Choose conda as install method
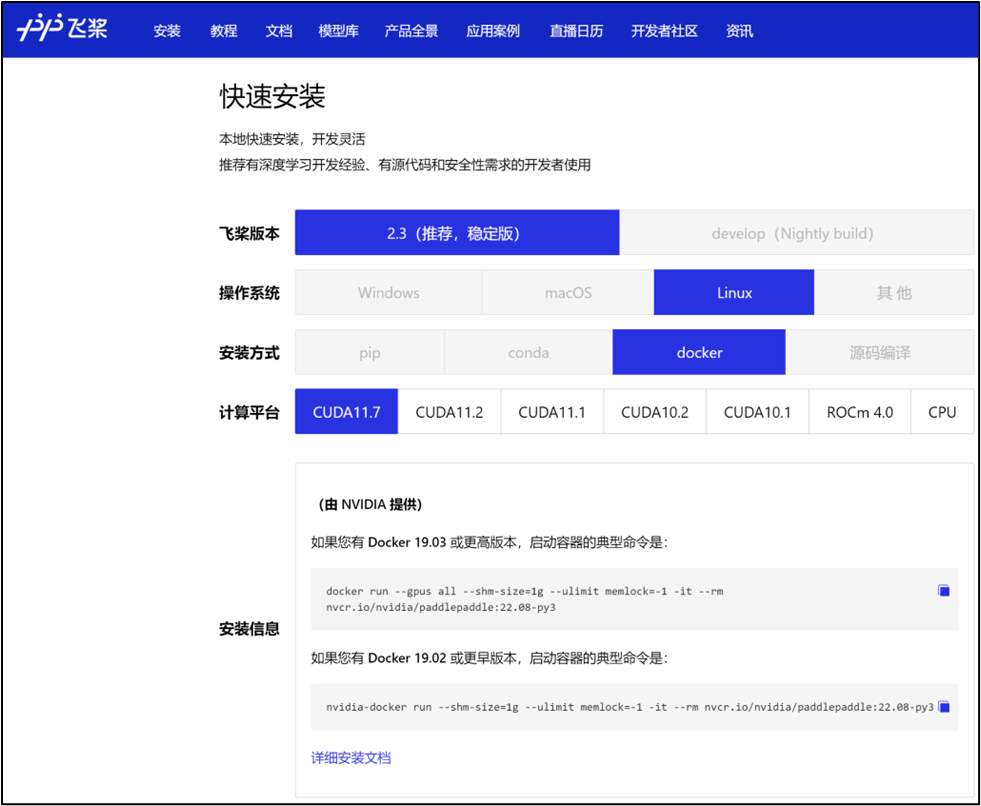The image size is (981, 806). click(x=528, y=352)
